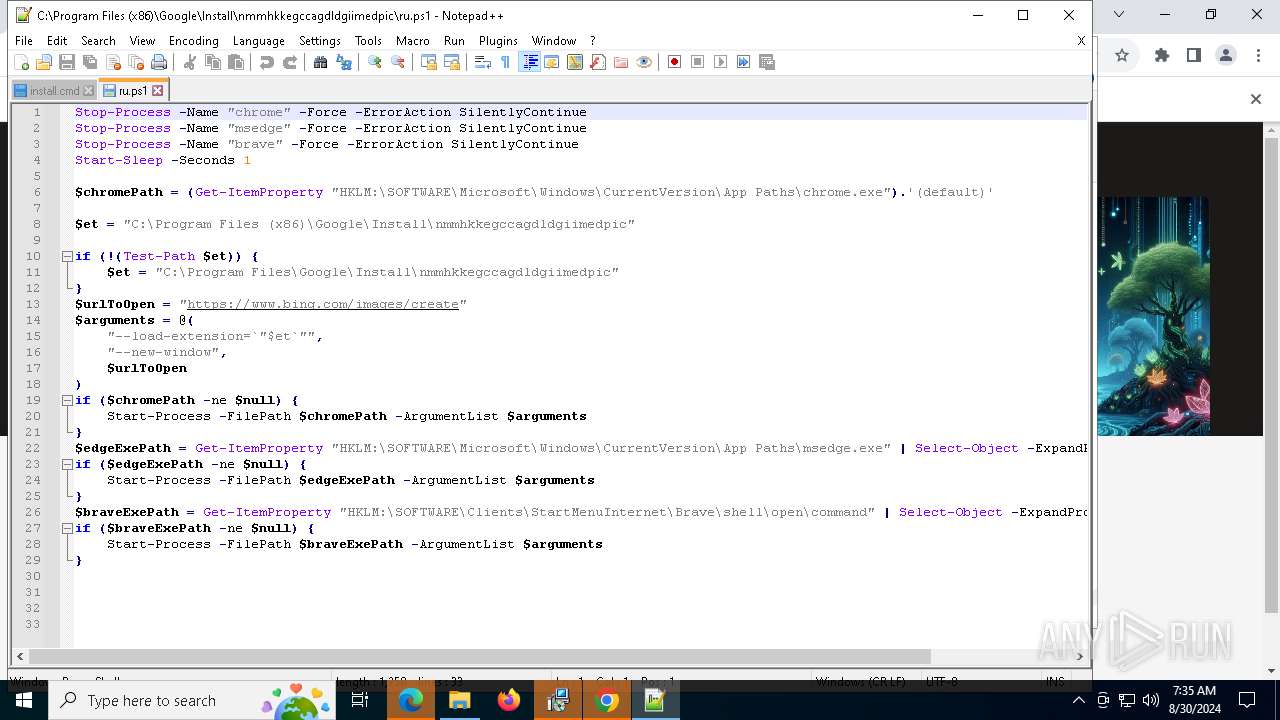The height and width of the screenshot is (720, 1280).
Task: Click the Close document toolbar icon
Action: [x=113, y=62]
